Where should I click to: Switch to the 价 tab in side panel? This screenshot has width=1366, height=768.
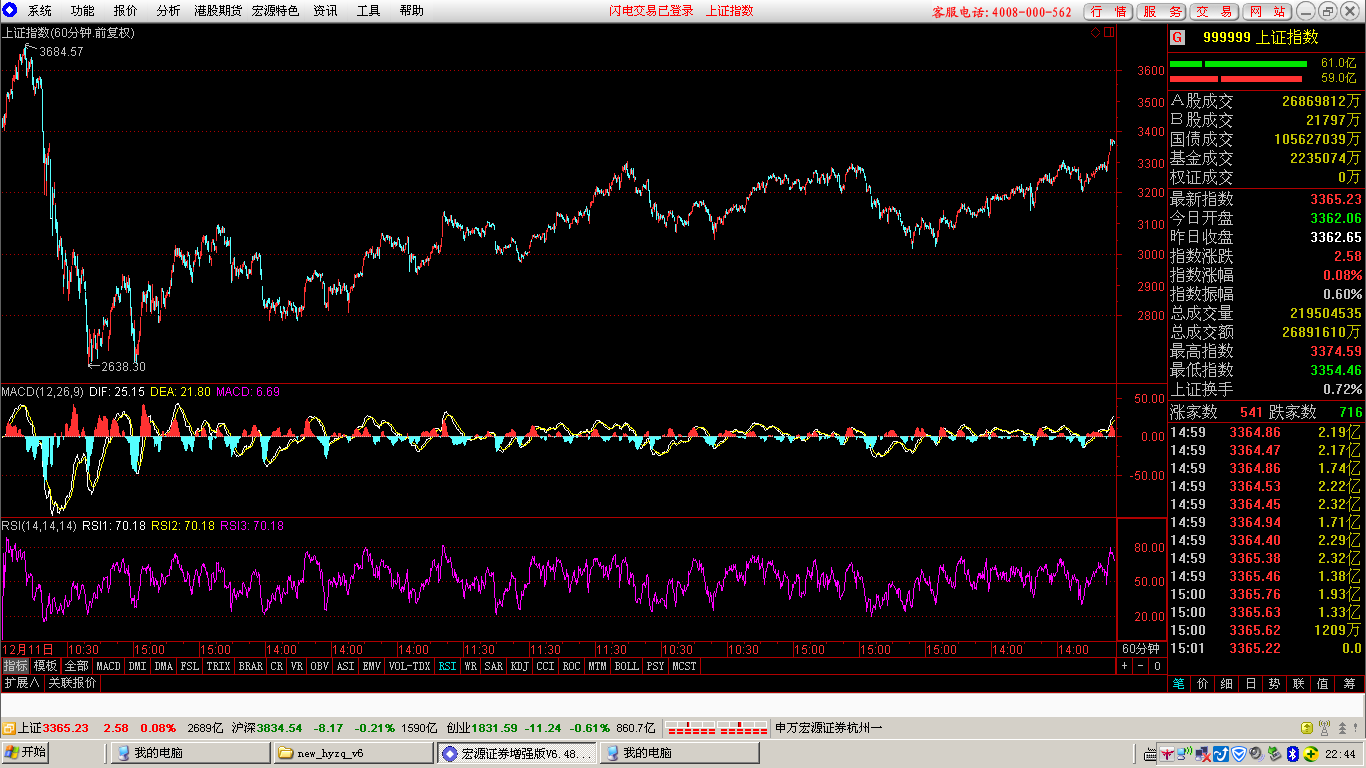pos(1203,684)
